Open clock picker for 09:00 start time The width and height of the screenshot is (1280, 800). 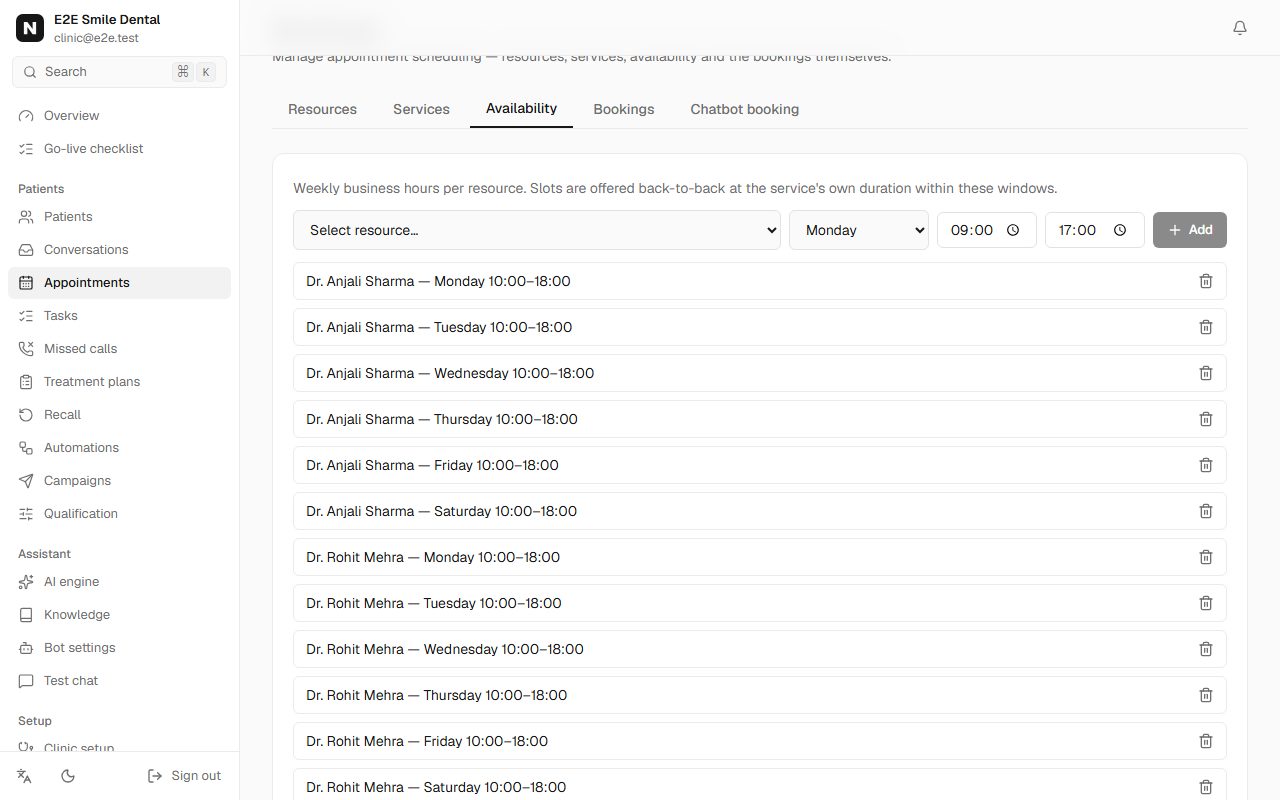coord(1013,230)
